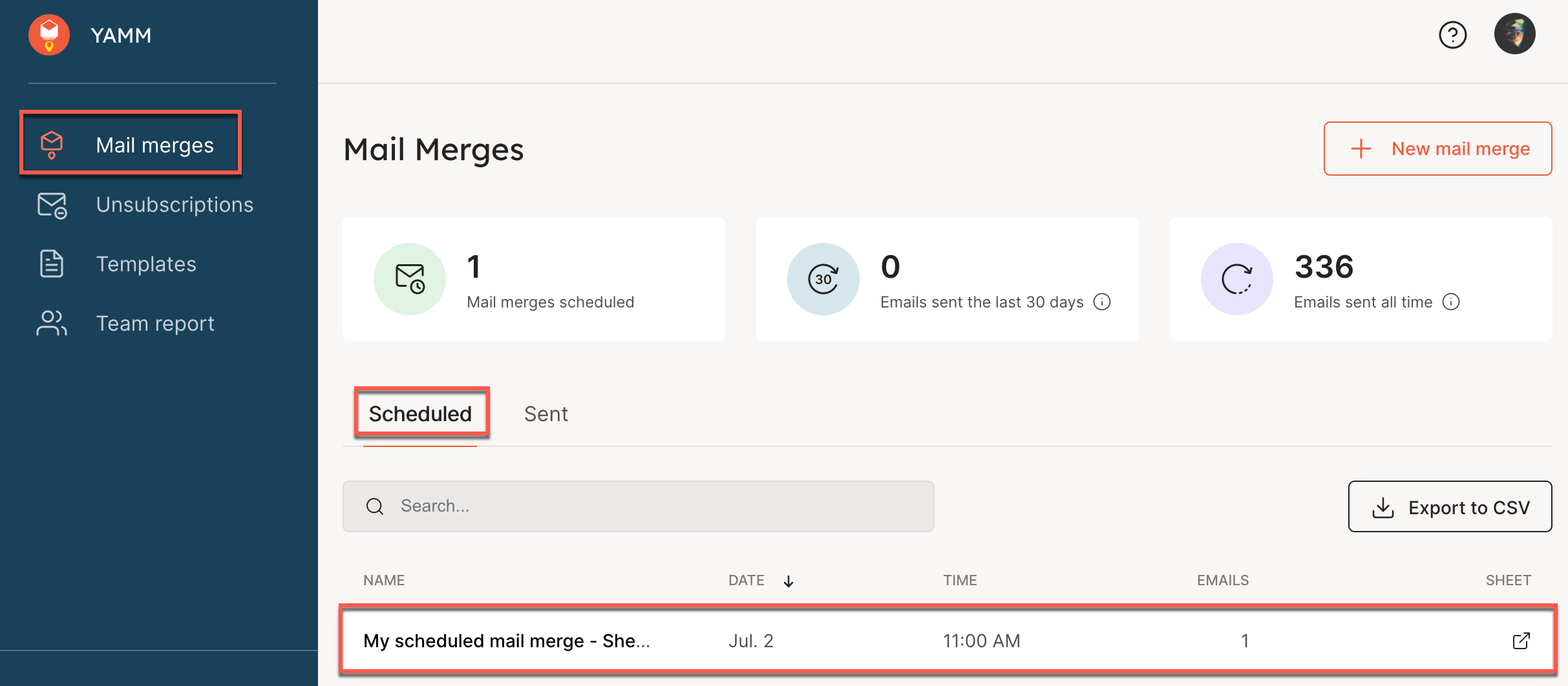Click the scheduled mail envelope clock icon

pos(410,279)
